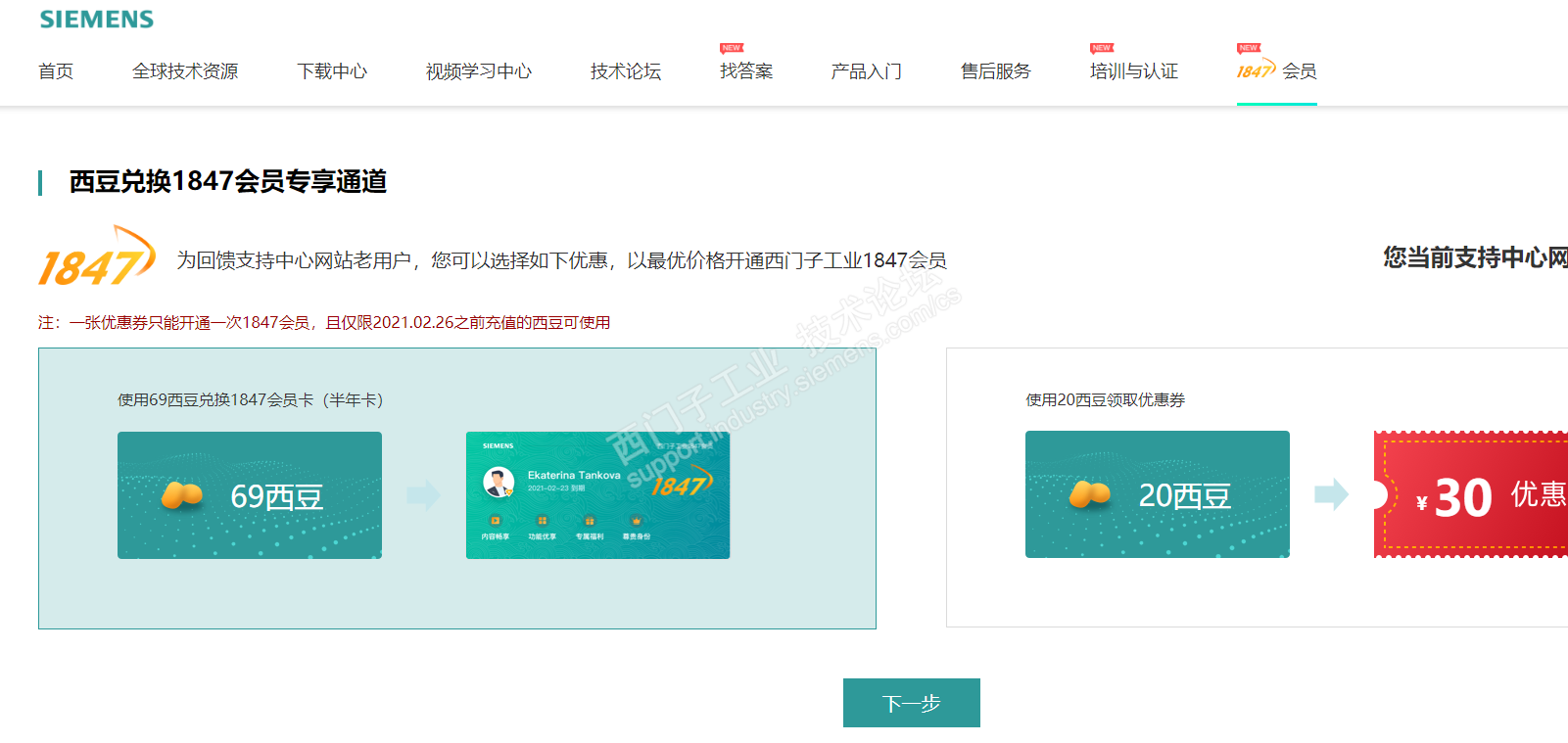
Task: Navigate to 视频学习中心
Action: (479, 71)
